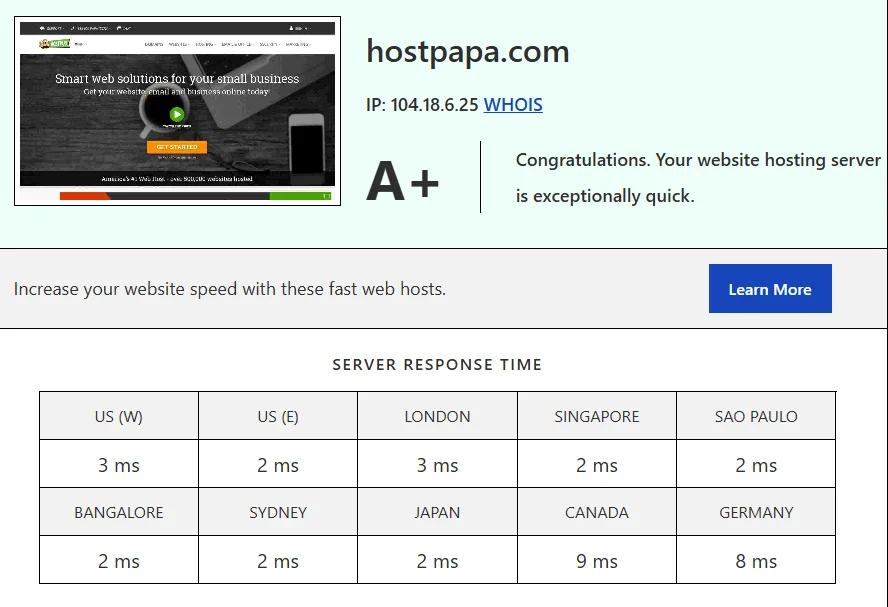Select the IP address 104.18.6.25
Viewport: 888px width, 607px height.
(x=434, y=105)
